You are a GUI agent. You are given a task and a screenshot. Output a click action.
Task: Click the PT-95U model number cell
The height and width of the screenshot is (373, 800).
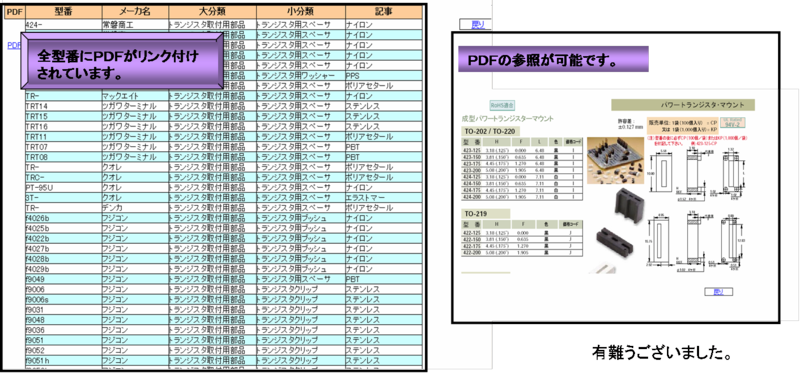(63, 188)
